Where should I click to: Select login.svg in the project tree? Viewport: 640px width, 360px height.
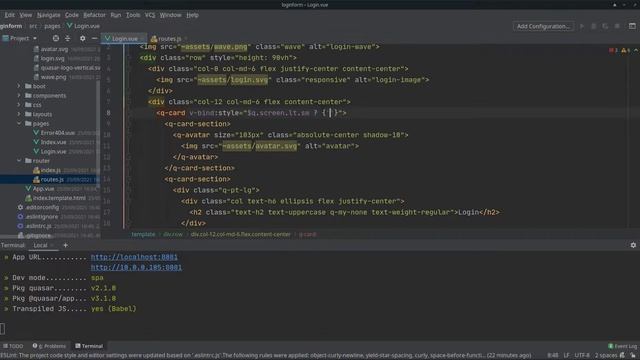pyautogui.click(x=53, y=58)
